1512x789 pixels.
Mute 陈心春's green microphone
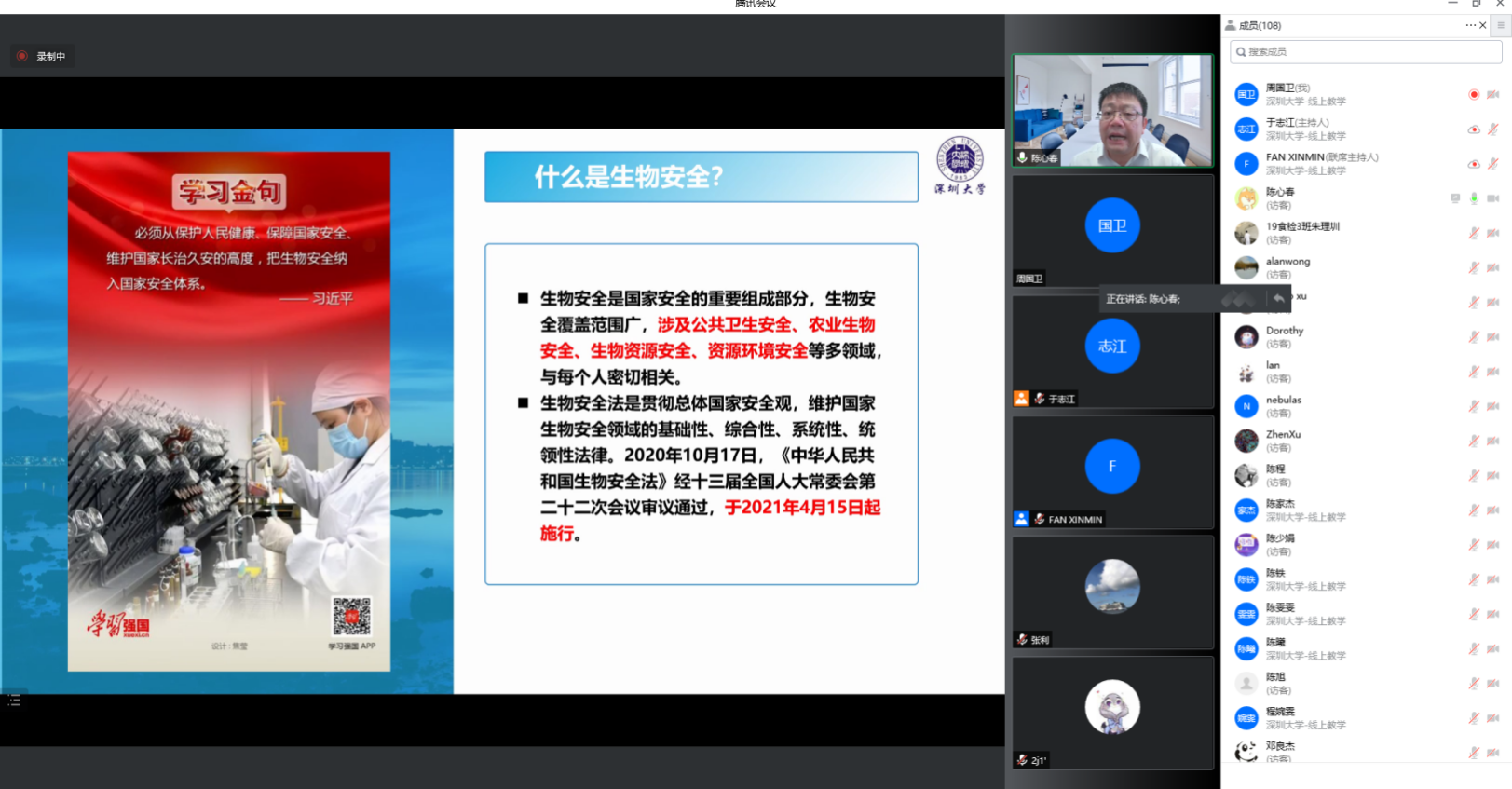[1474, 198]
